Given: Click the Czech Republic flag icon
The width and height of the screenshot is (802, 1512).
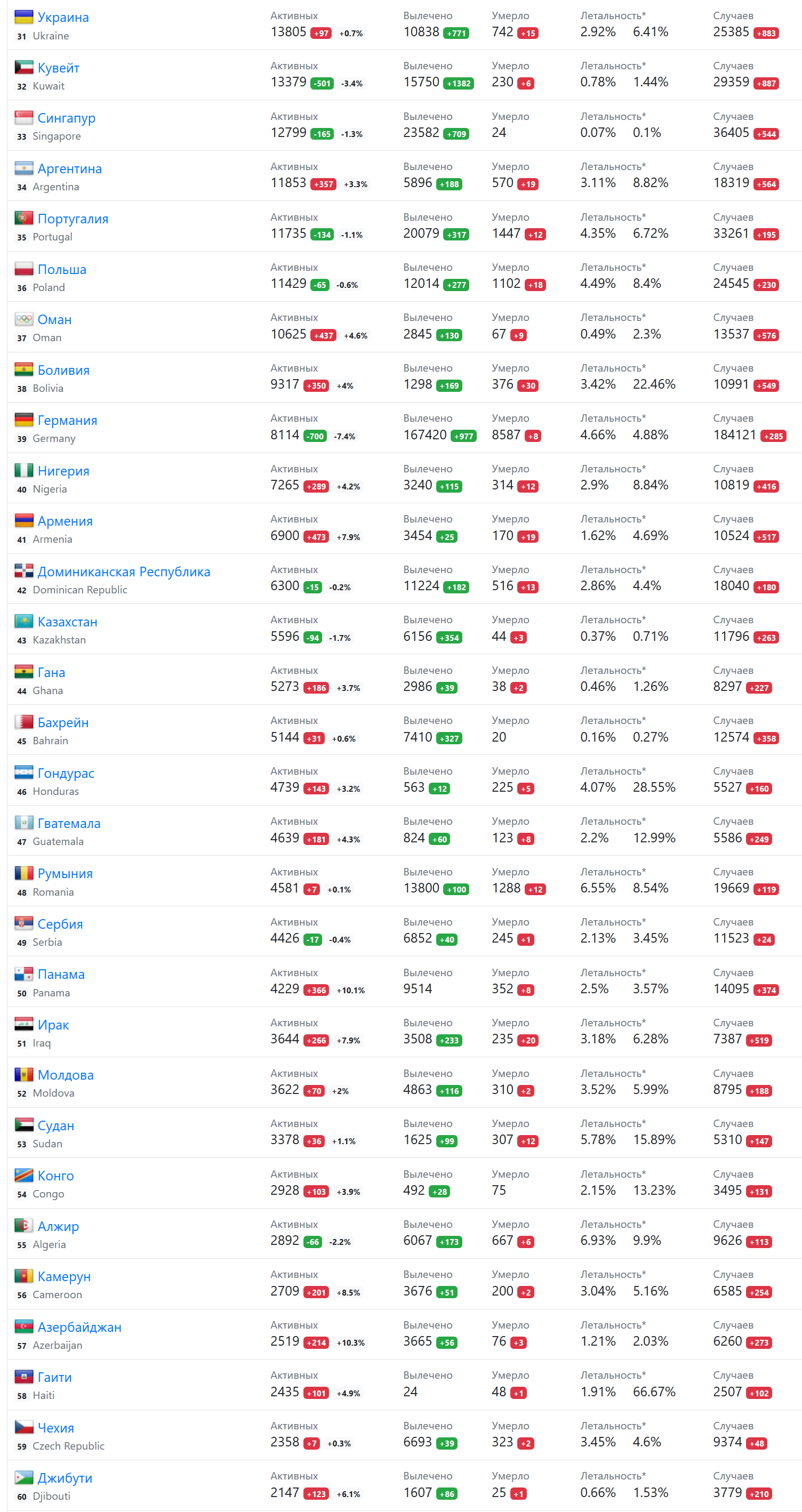Looking at the screenshot, I should coord(23,1427).
